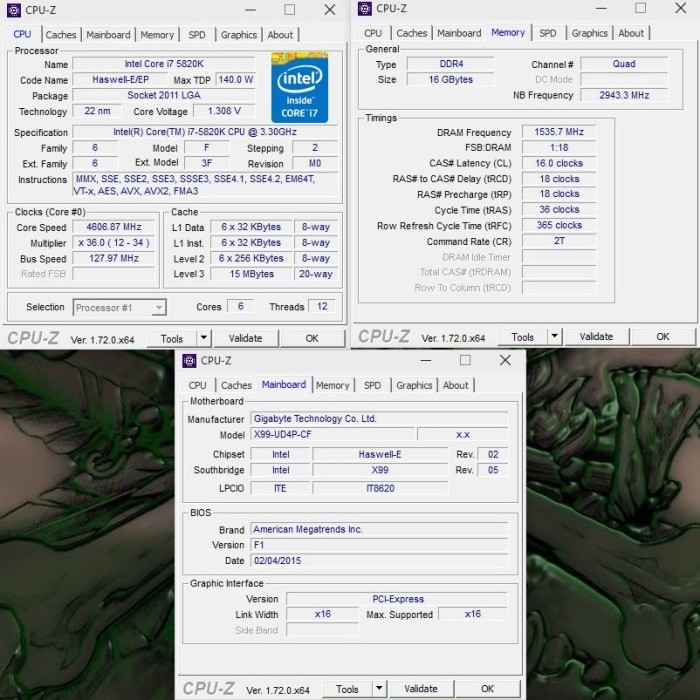Click DRAM Frequency value 1535.7 MHz
This screenshot has width=700, height=700.
(x=559, y=132)
